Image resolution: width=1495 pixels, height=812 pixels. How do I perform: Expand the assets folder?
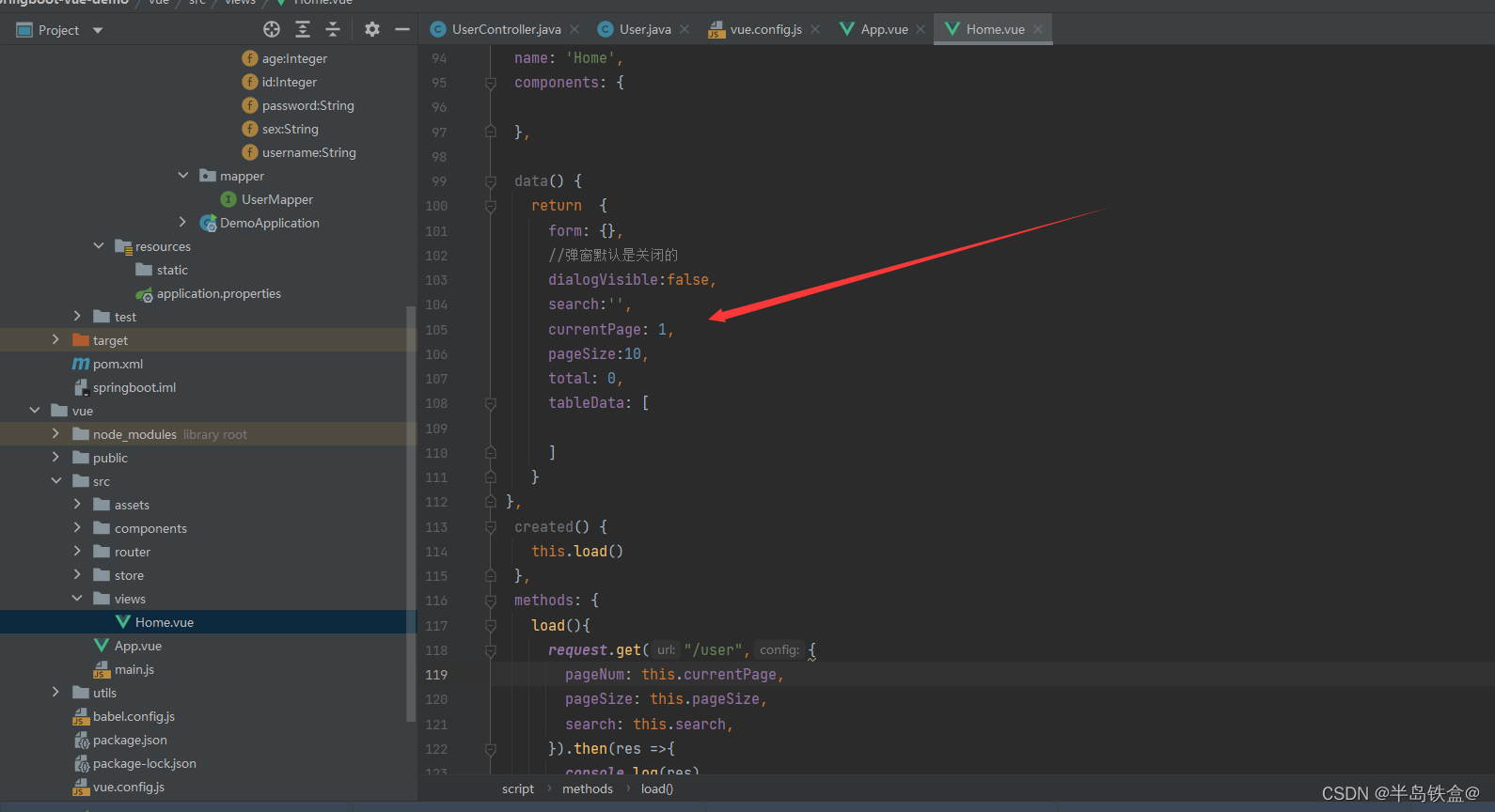77,505
